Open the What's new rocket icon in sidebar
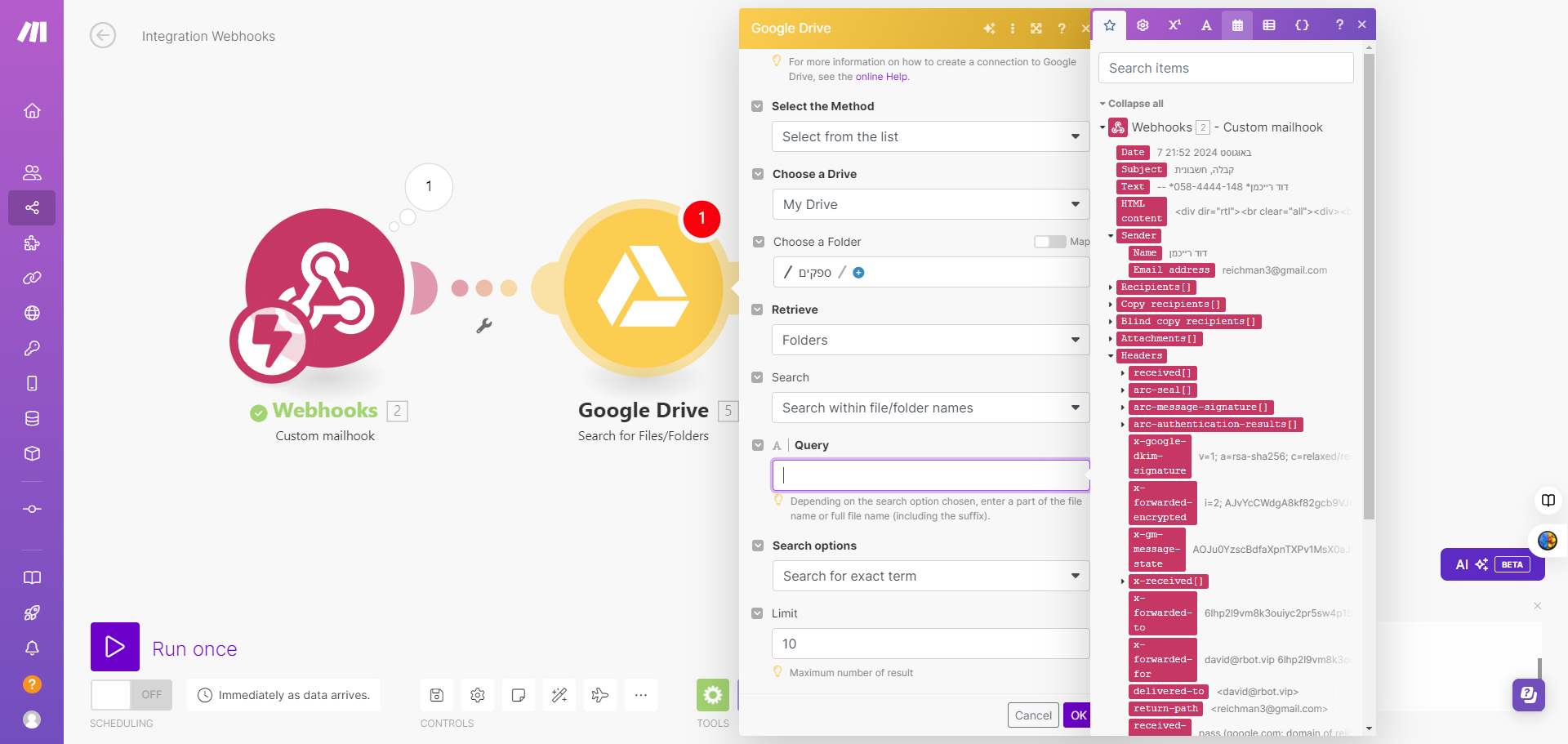Screen dimensions: 1568x744 tap(32, 613)
